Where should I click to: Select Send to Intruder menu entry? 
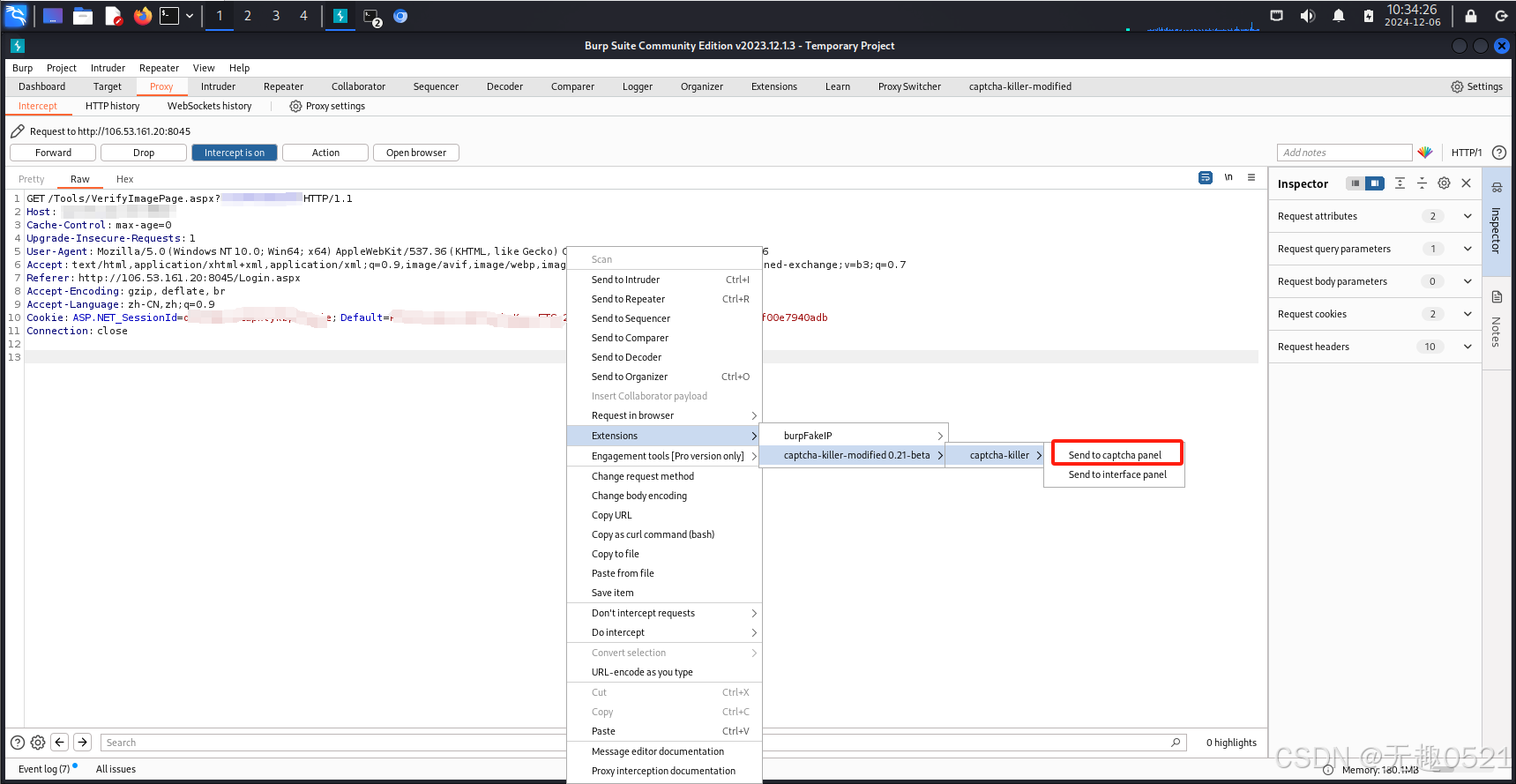point(664,280)
